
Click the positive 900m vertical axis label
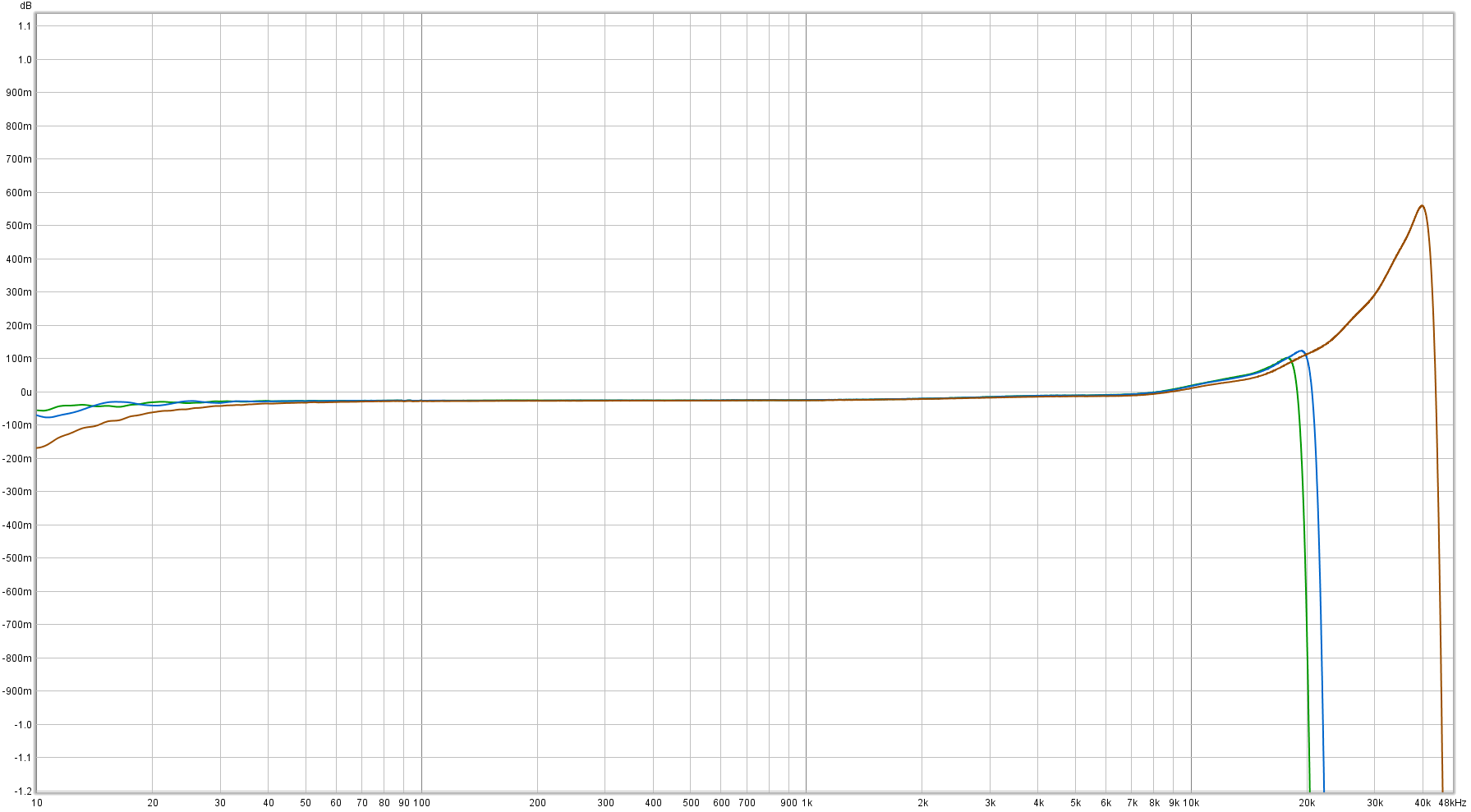coord(21,93)
